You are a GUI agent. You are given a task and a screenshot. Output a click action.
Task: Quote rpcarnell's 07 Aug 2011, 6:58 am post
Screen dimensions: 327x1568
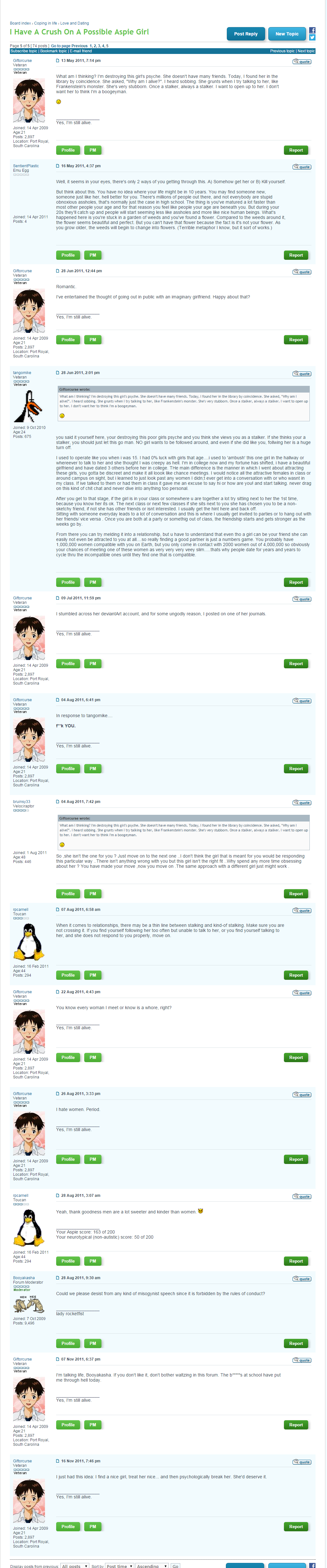[302, 911]
